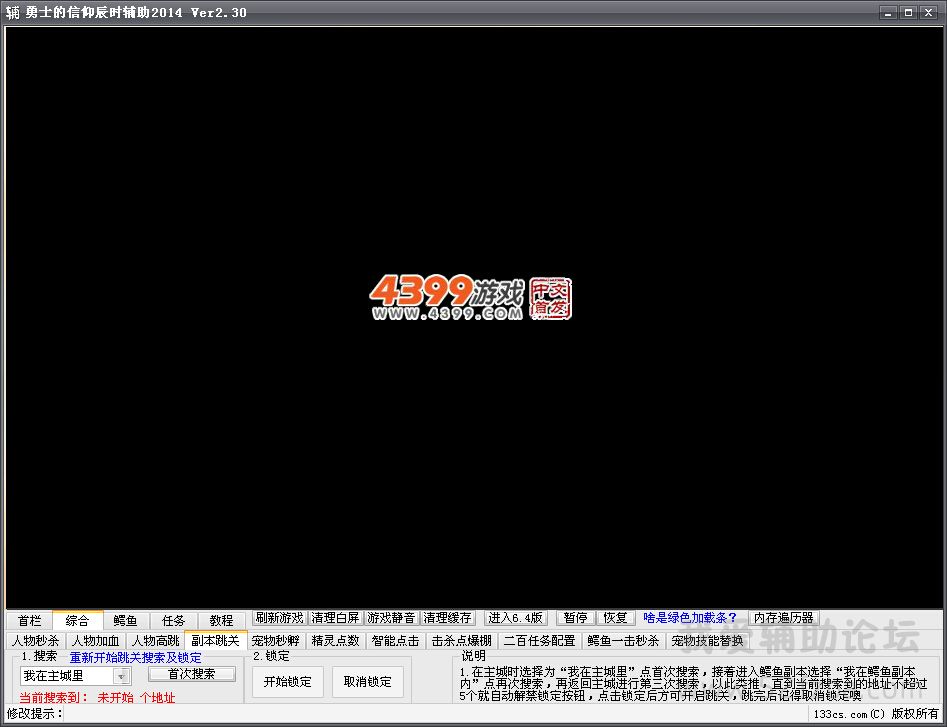Go to the 任务 tab
947x727 pixels.
173,620
